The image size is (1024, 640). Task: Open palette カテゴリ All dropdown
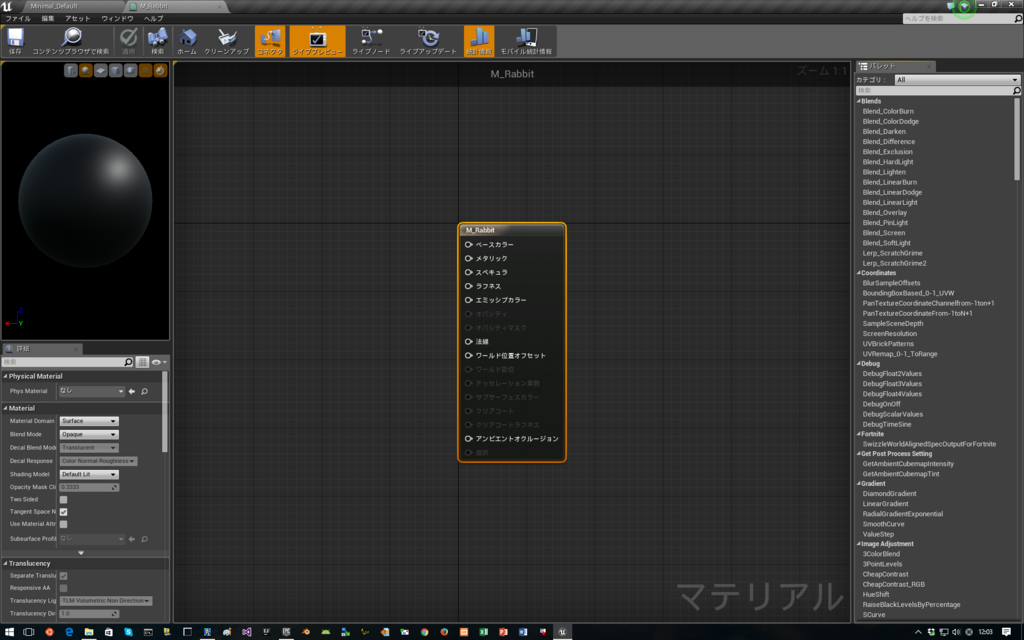point(956,80)
